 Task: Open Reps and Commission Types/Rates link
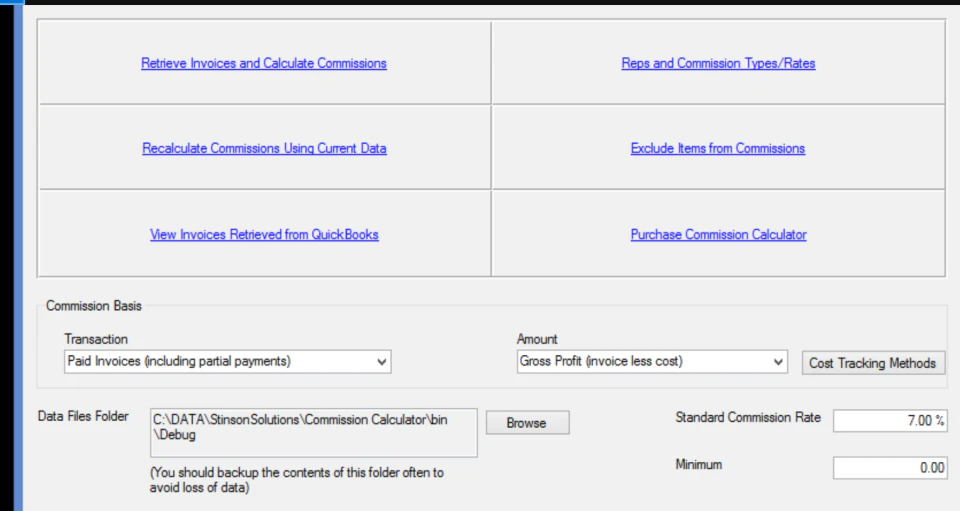point(718,63)
